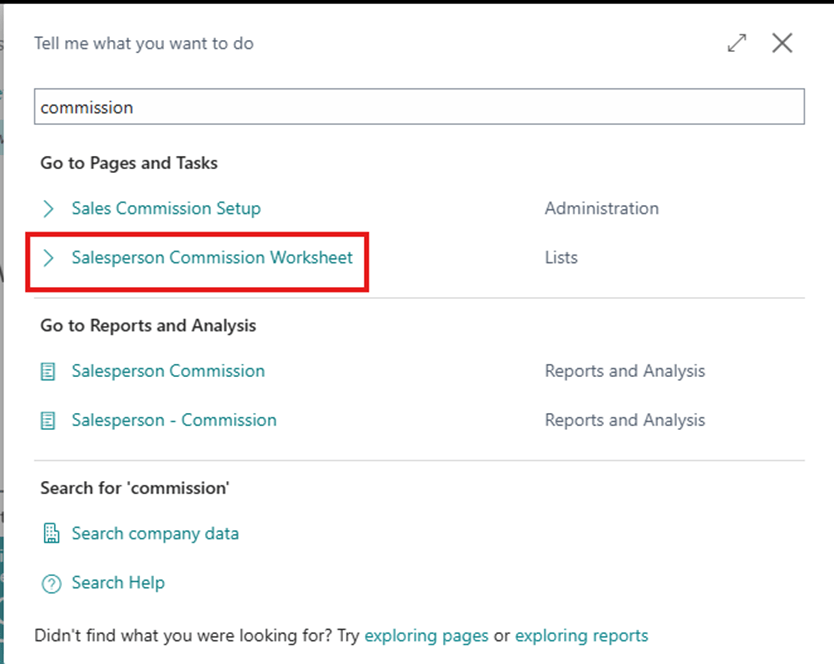The image size is (834, 664).
Task: Click chevron beside Sales Commission Setup
Action: pyautogui.click(x=48, y=208)
